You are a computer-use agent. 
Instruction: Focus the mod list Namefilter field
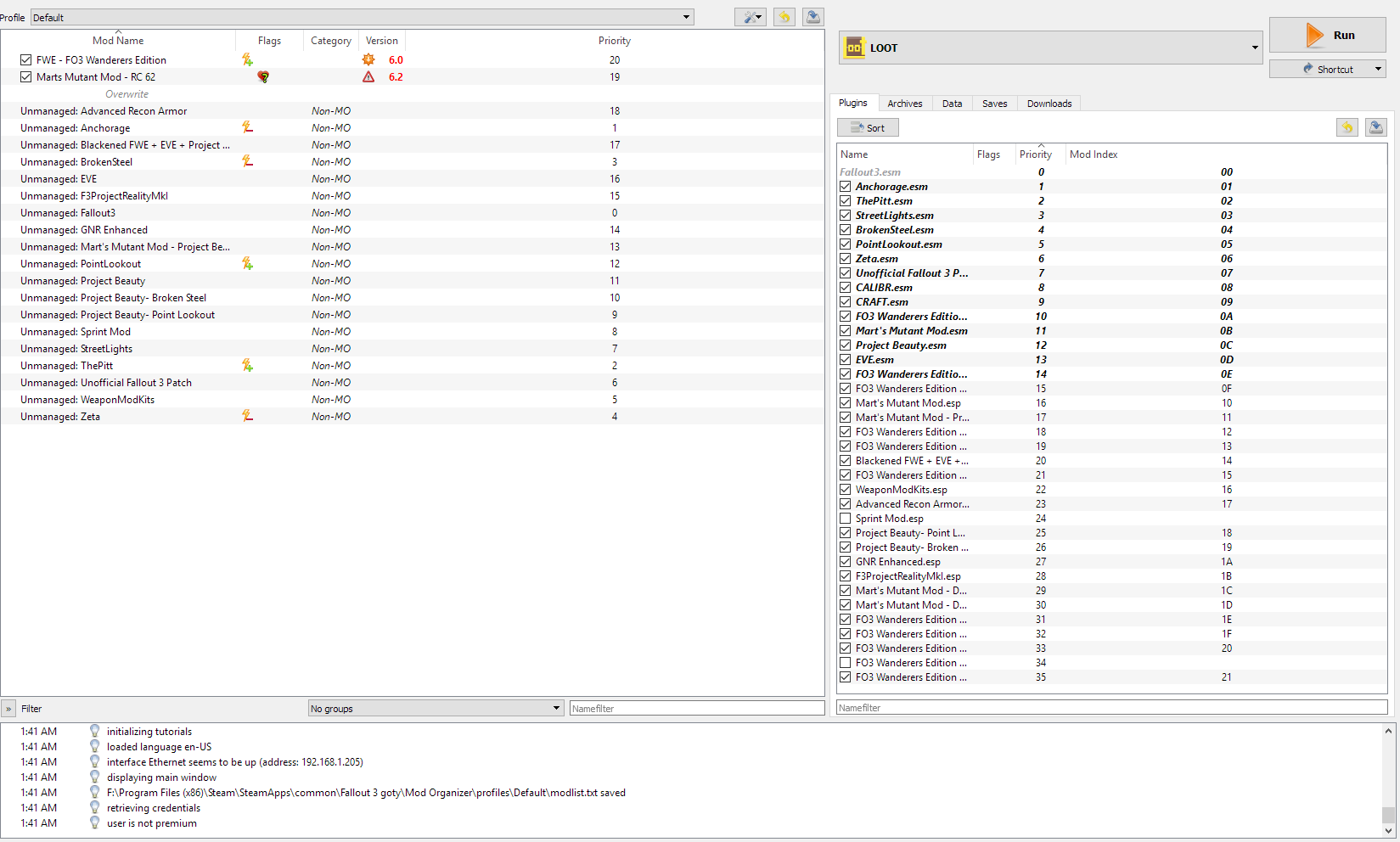click(x=697, y=708)
